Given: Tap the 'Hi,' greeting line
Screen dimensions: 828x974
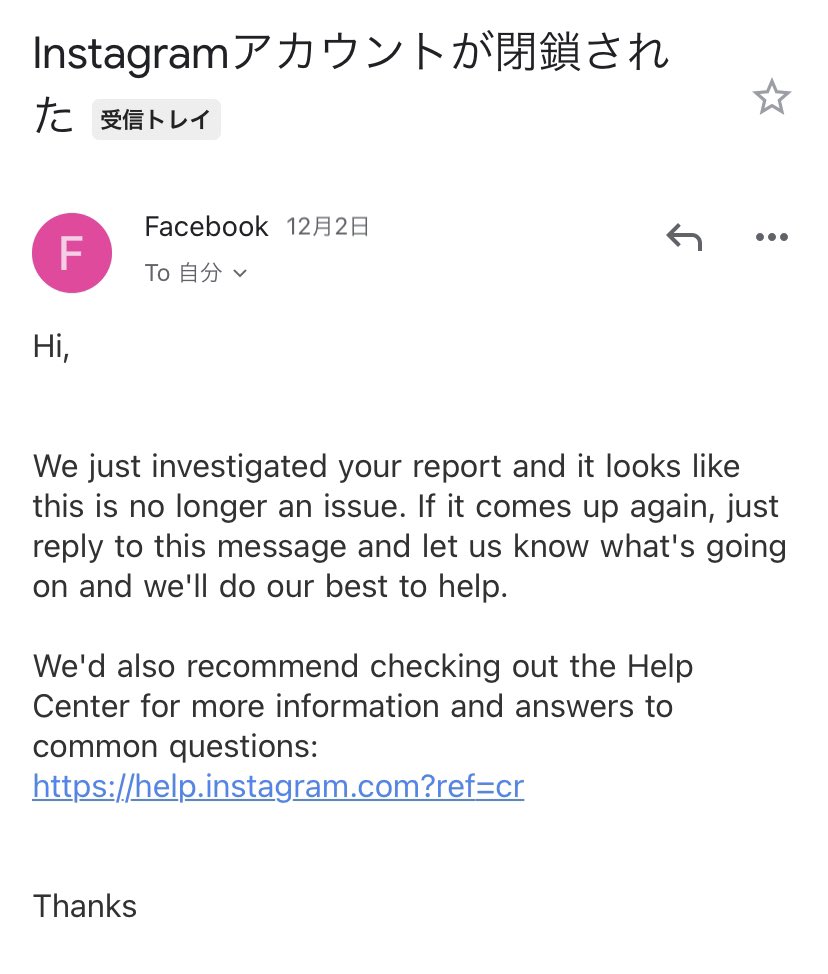Looking at the screenshot, I should click(x=51, y=347).
